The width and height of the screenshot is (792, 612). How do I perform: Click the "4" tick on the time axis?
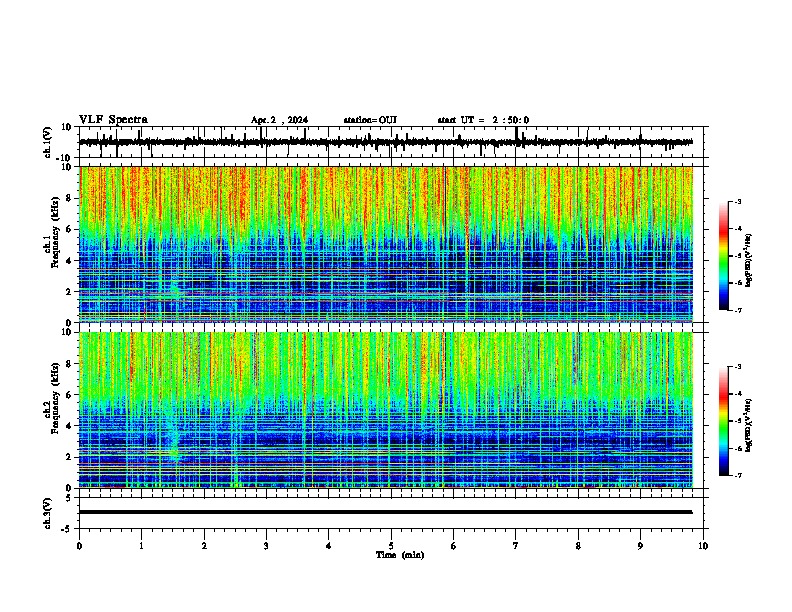point(329,546)
